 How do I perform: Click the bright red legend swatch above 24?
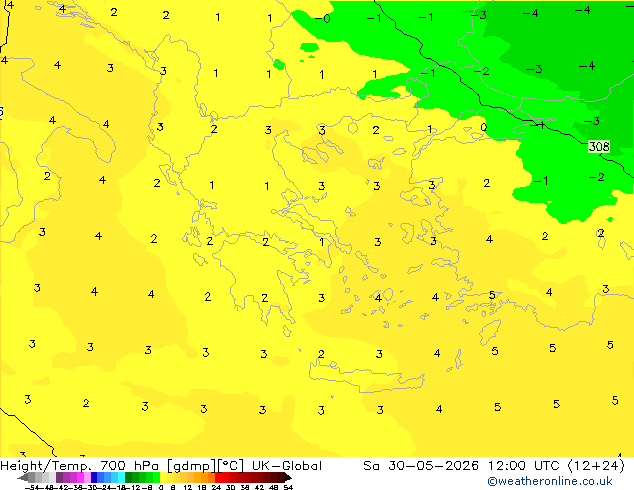(x=218, y=477)
